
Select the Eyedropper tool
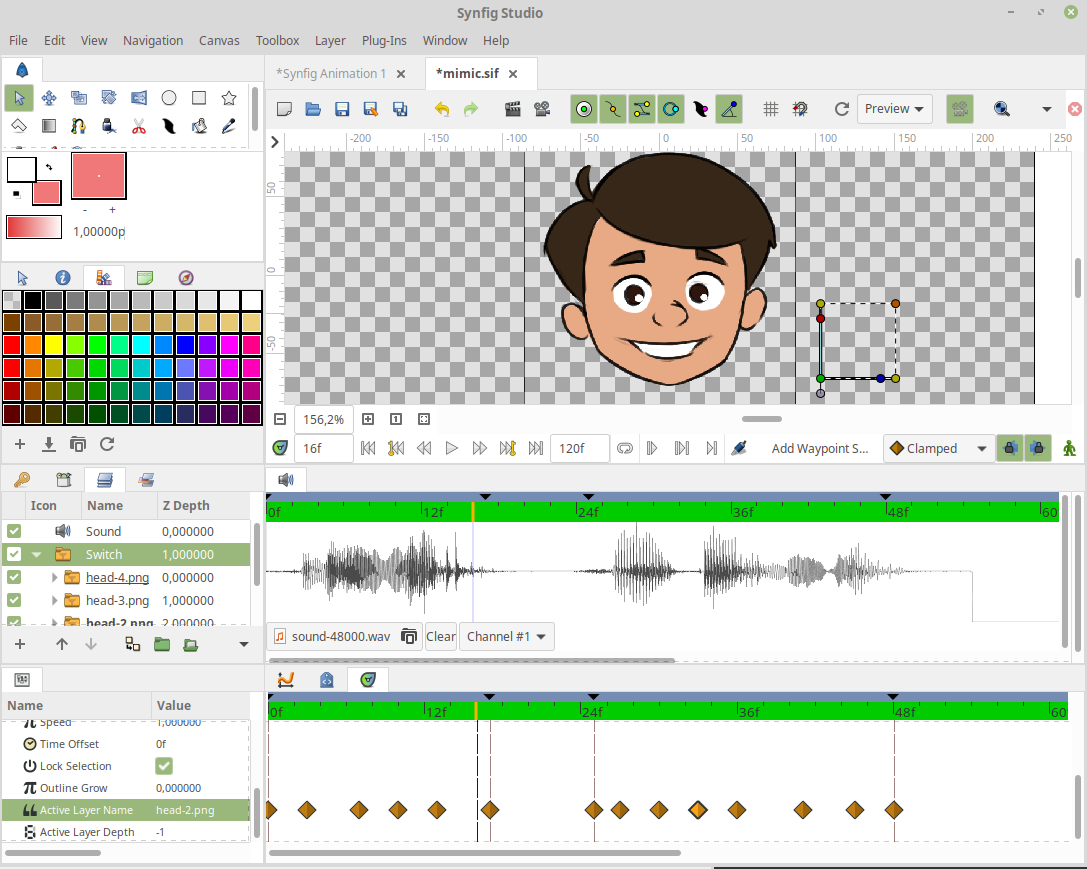pyautogui.click(x=229, y=126)
